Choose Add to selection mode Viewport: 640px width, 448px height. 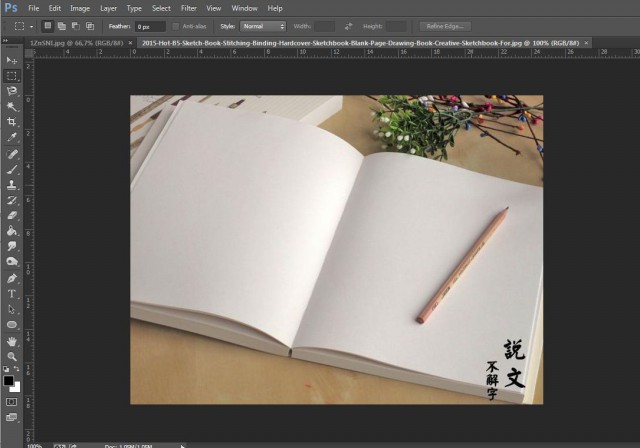62,26
